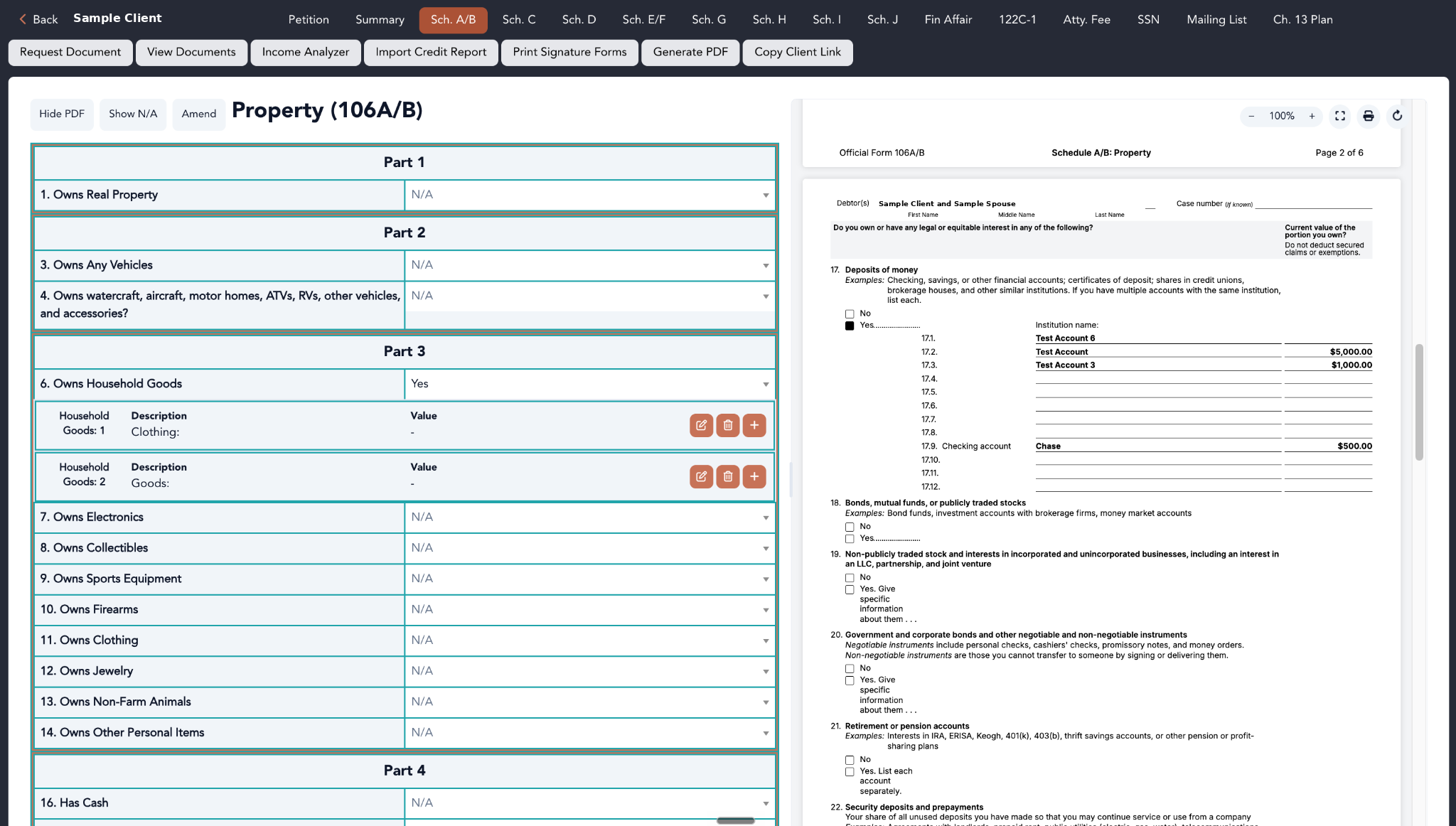Open Owns Firearms dropdown

[x=589, y=610]
